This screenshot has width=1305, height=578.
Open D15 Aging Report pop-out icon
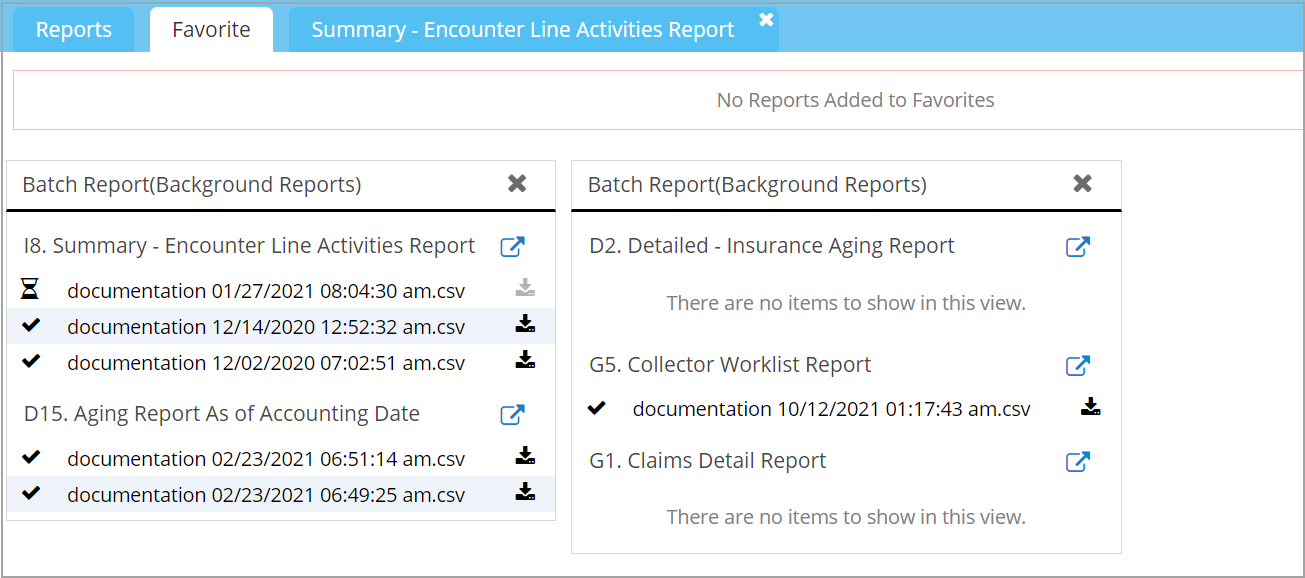tap(512, 415)
